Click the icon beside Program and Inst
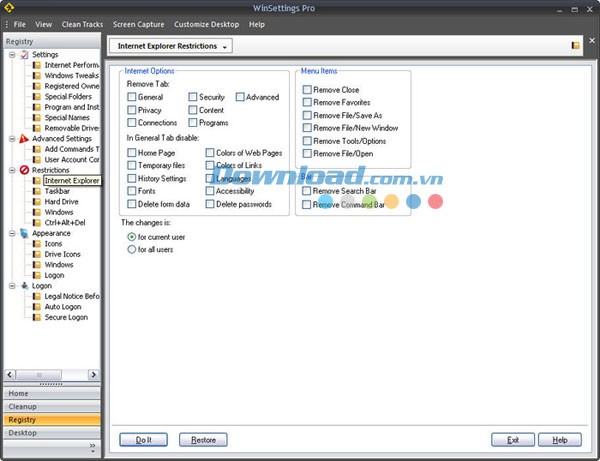The image size is (600, 461). pyautogui.click(x=37, y=107)
